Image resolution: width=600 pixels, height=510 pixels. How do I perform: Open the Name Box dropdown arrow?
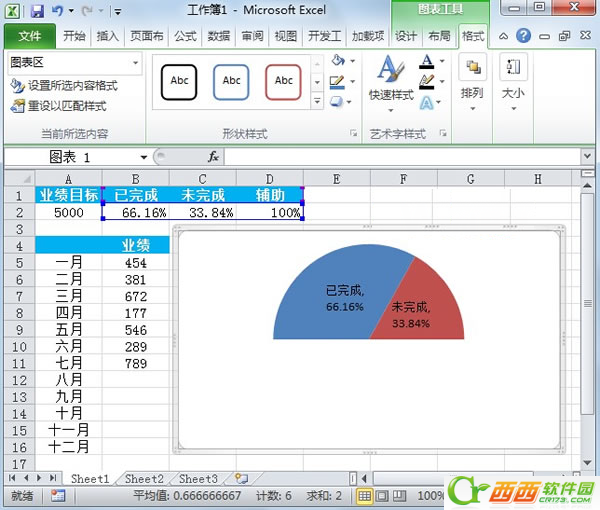[143, 157]
